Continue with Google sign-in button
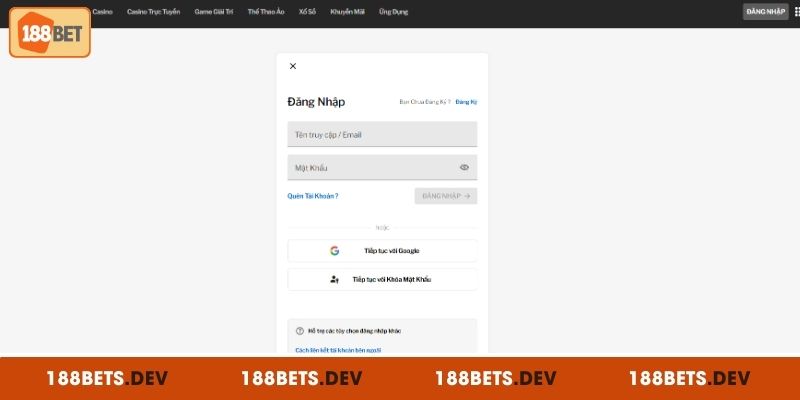800x400 pixels. tap(382, 251)
